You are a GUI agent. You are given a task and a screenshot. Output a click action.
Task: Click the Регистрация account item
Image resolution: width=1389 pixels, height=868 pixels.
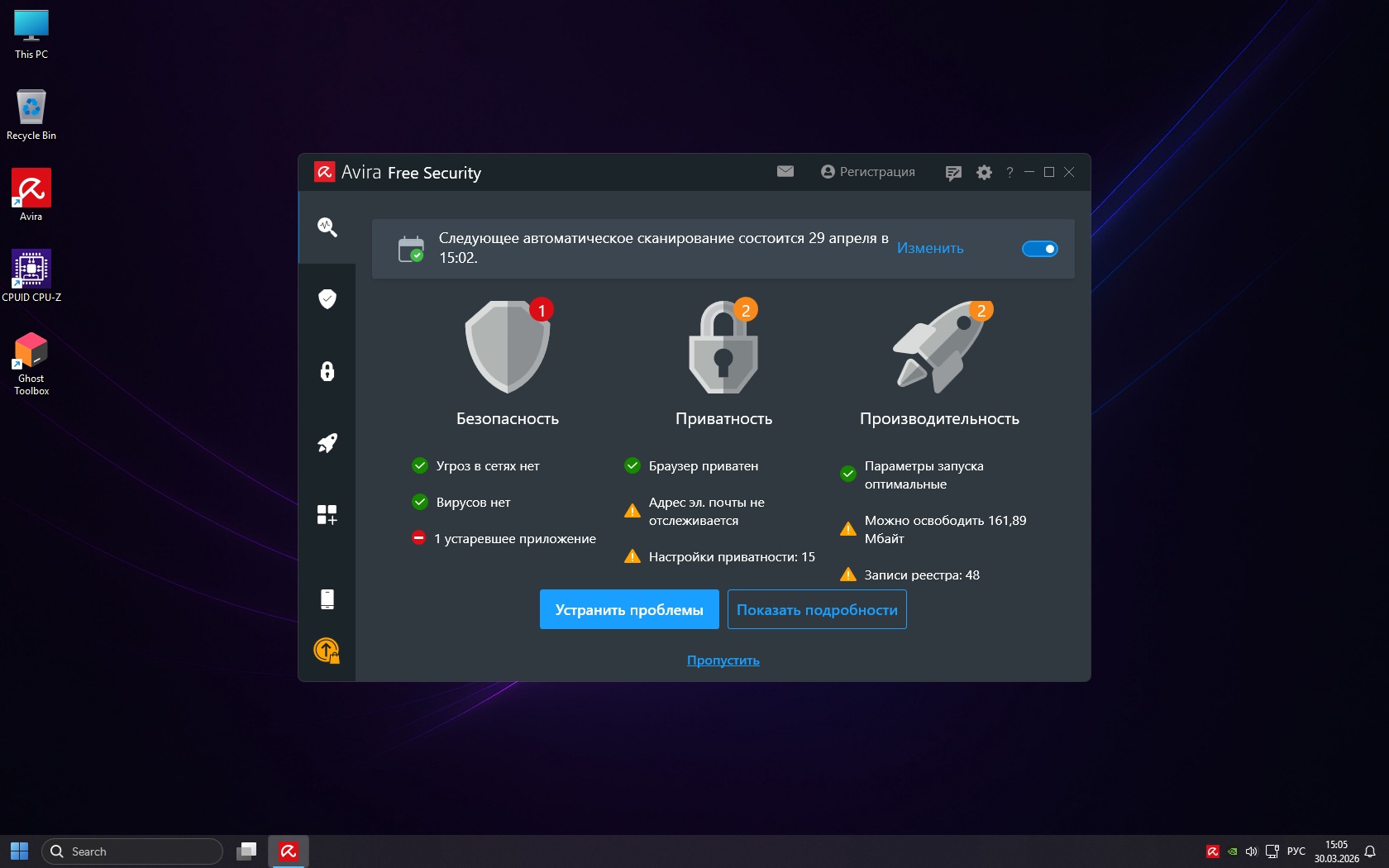pos(868,172)
